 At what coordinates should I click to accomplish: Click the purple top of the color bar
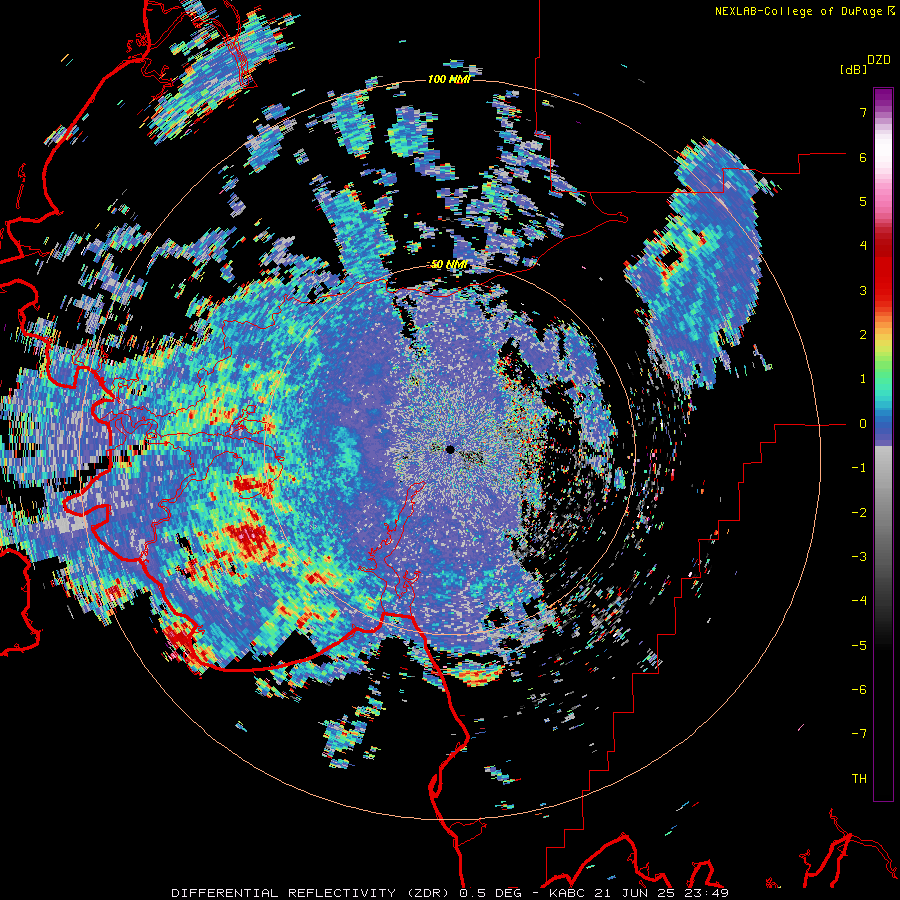[883, 99]
